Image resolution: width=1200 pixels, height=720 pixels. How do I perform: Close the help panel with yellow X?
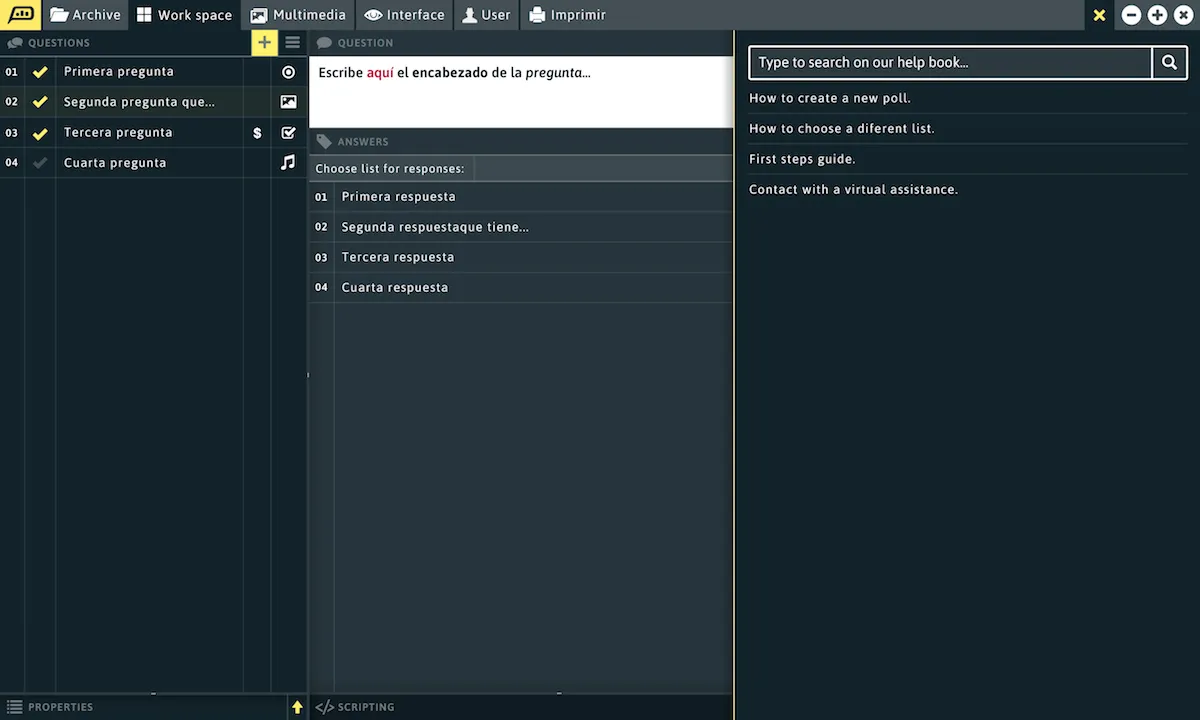pos(1099,15)
